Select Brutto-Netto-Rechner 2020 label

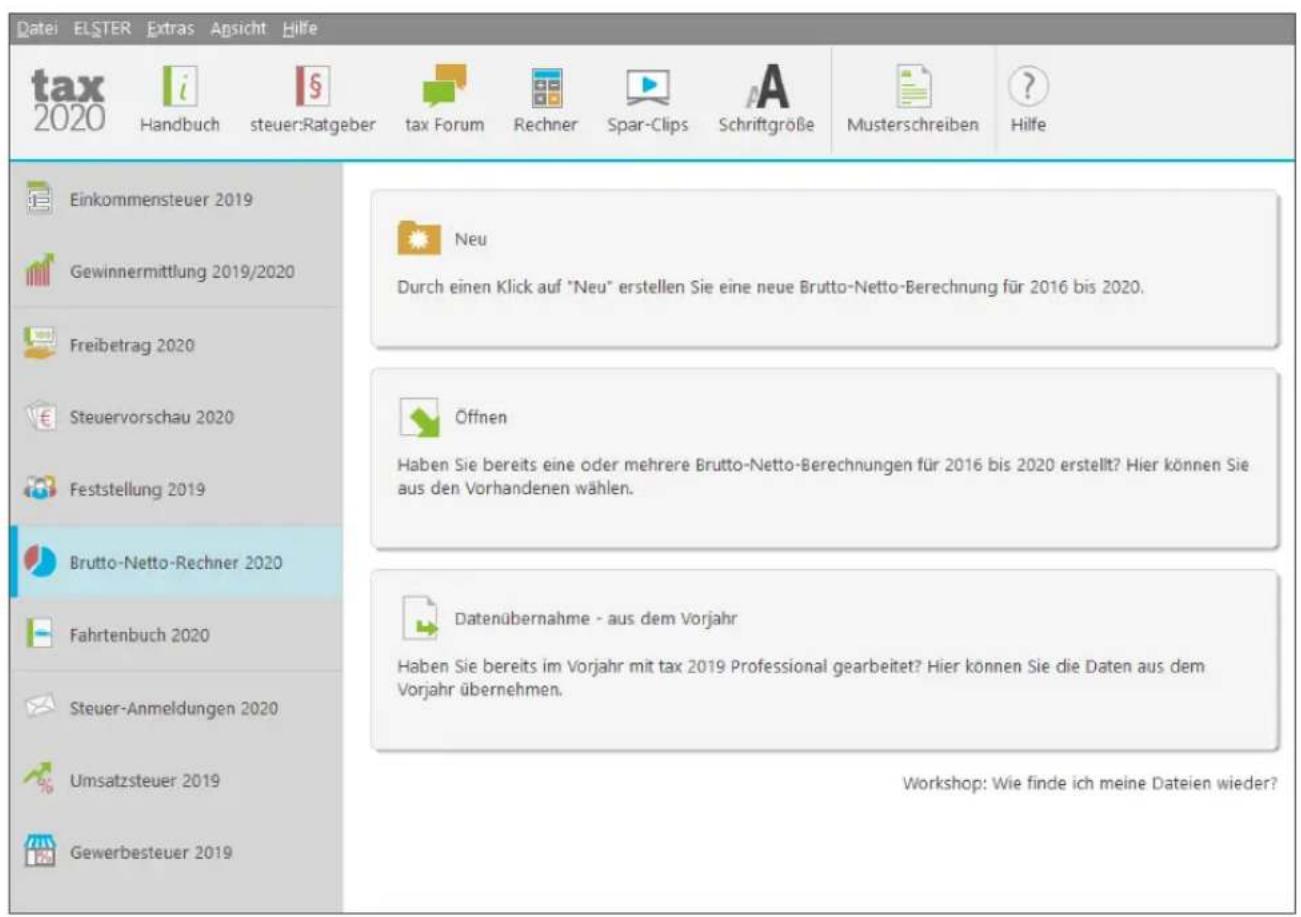[x=176, y=563]
